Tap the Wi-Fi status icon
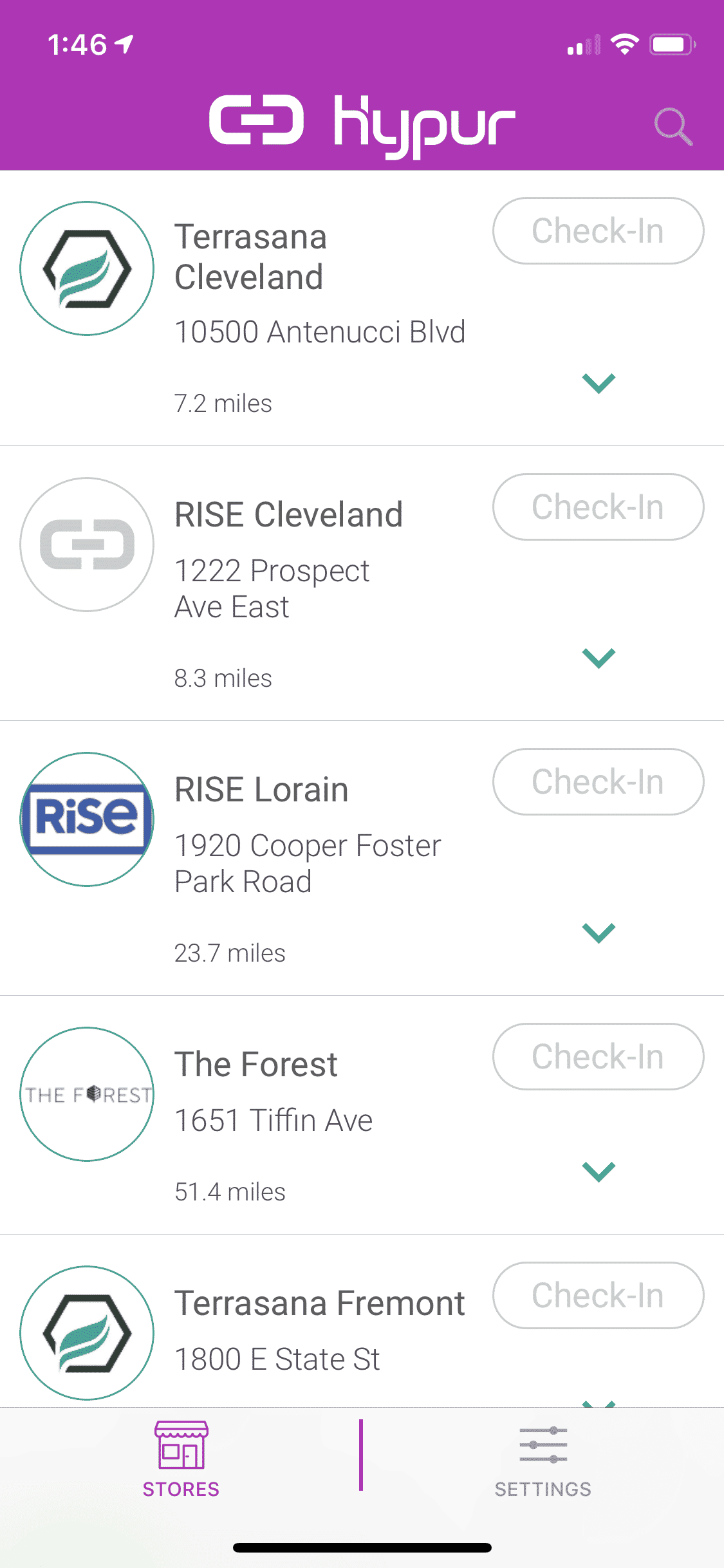Viewport: 724px width, 1568px height. pos(624,44)
